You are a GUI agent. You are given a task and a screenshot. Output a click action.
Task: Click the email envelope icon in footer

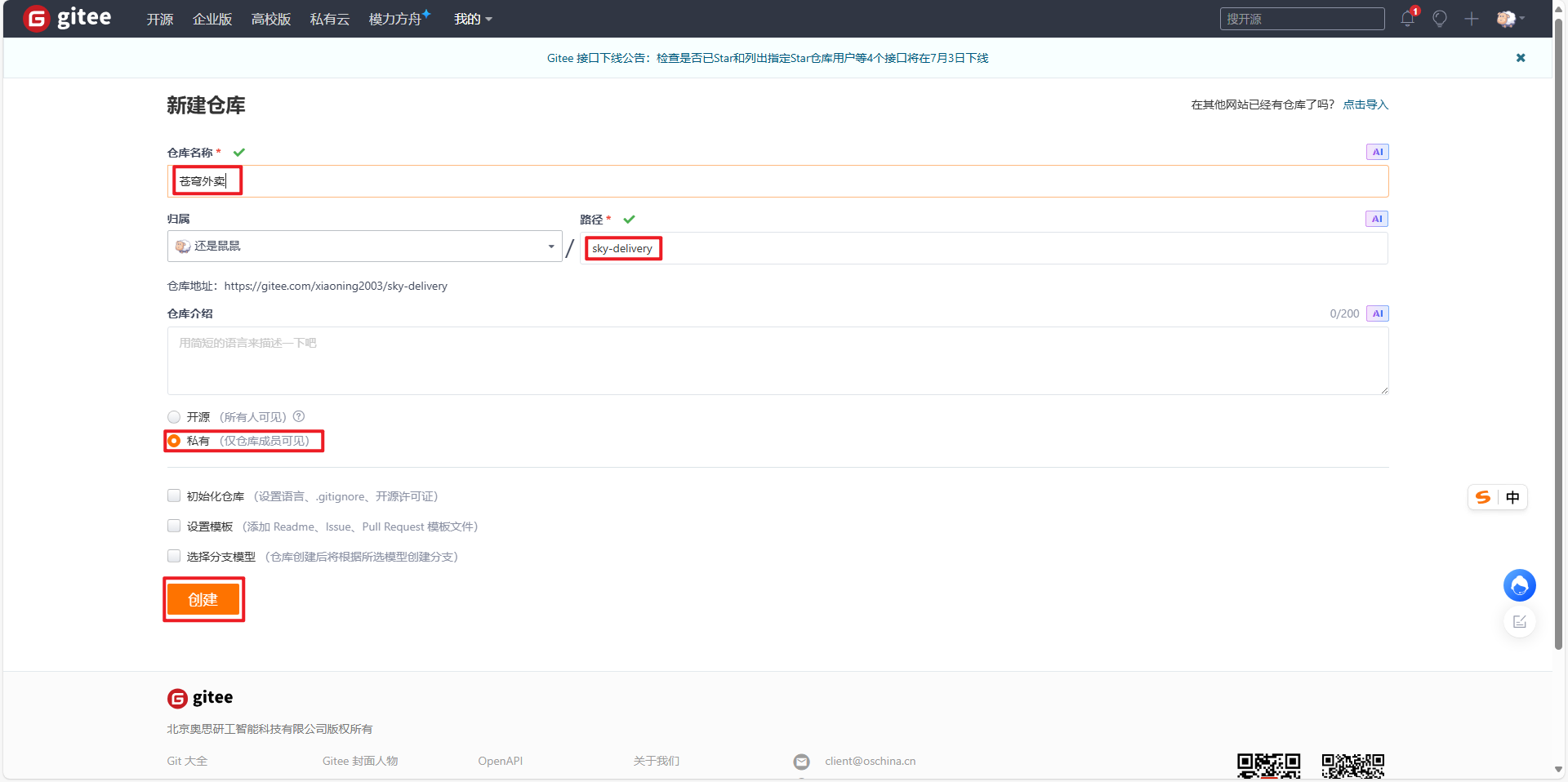tap(802, 762)
